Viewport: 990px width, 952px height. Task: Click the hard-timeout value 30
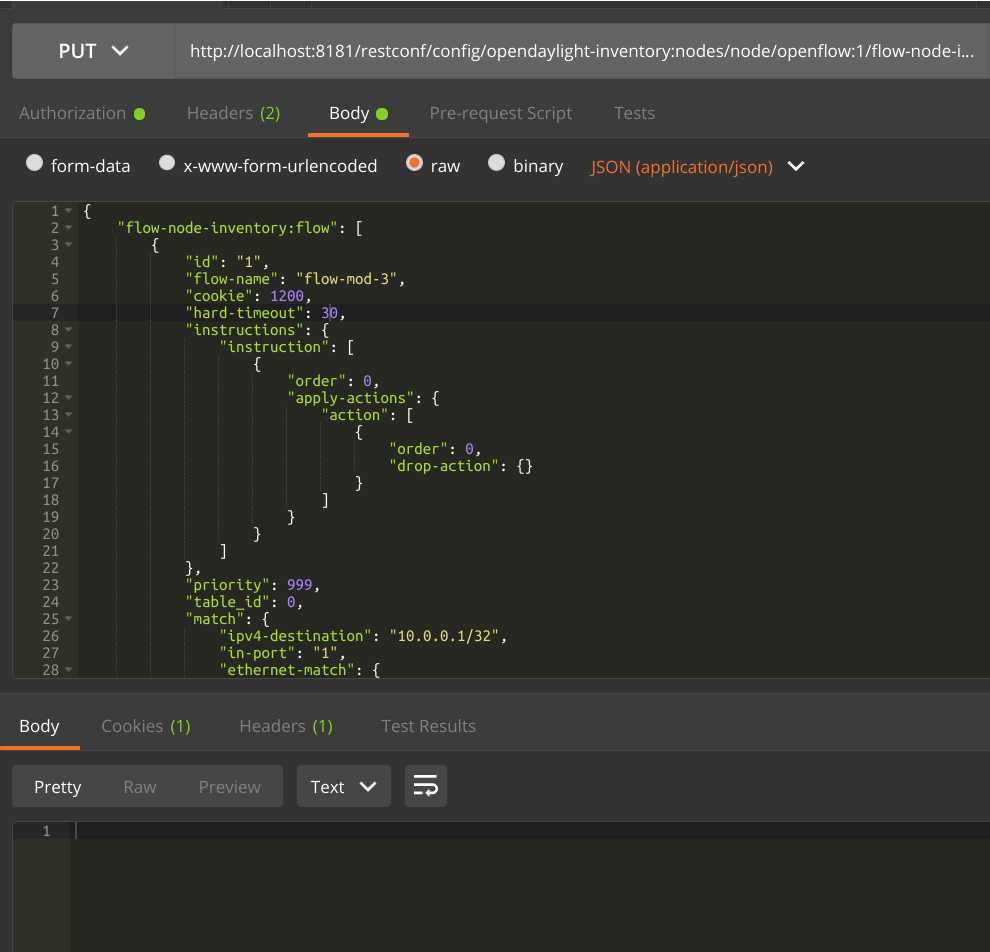coord(330,313)
